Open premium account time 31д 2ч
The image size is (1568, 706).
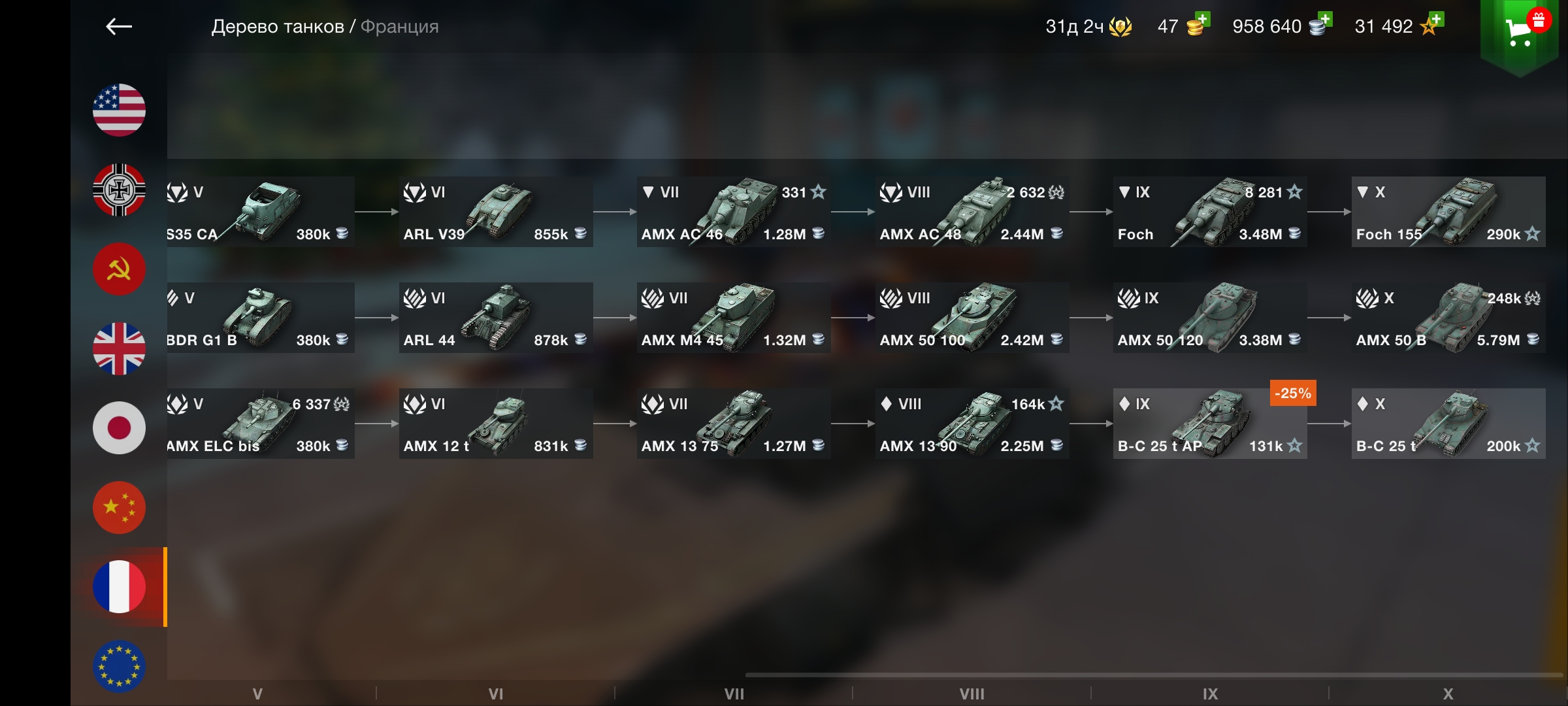tap(1088, 27)
